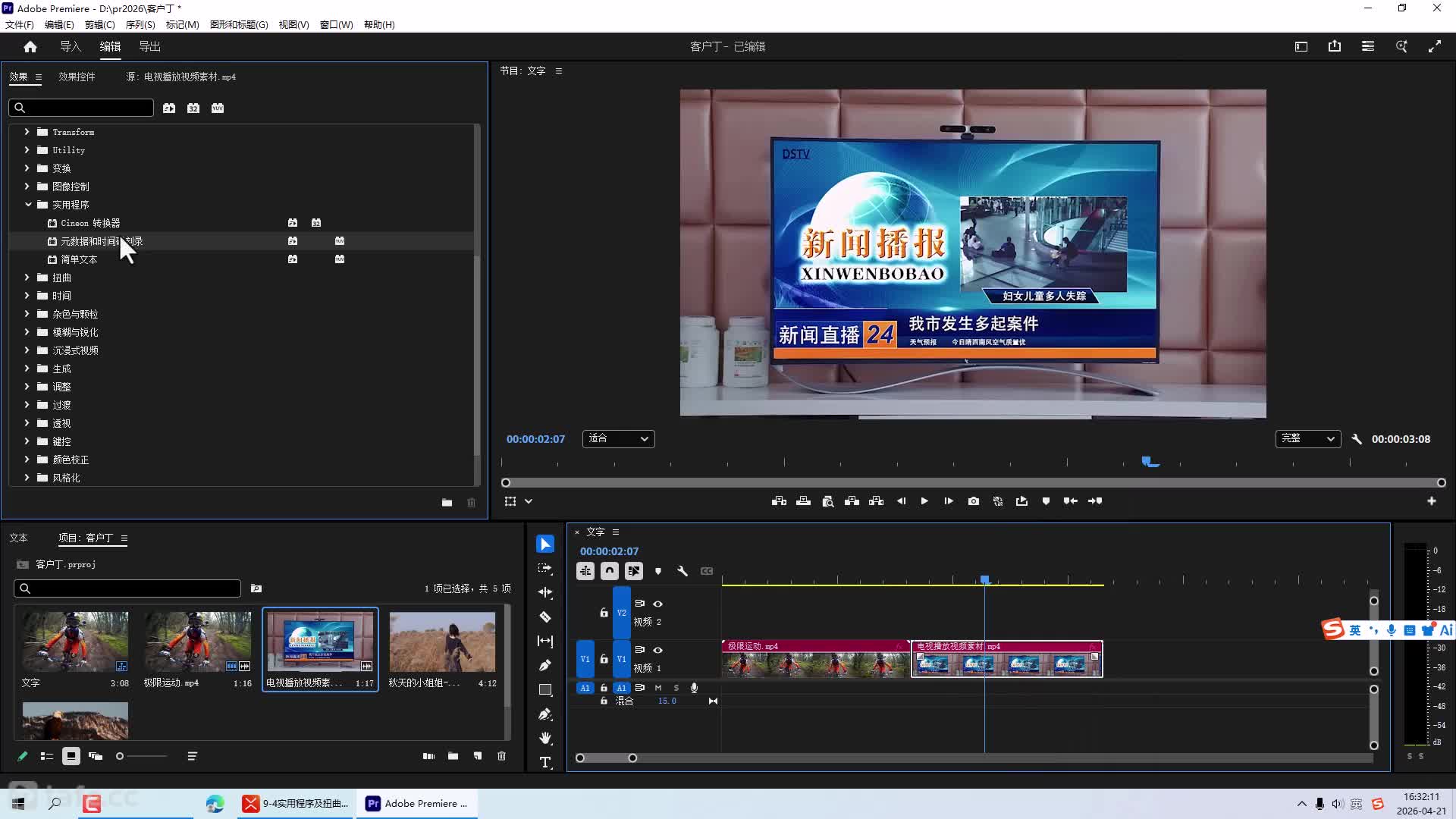Toggle V1 track output eye

click(x=658, y=650)
